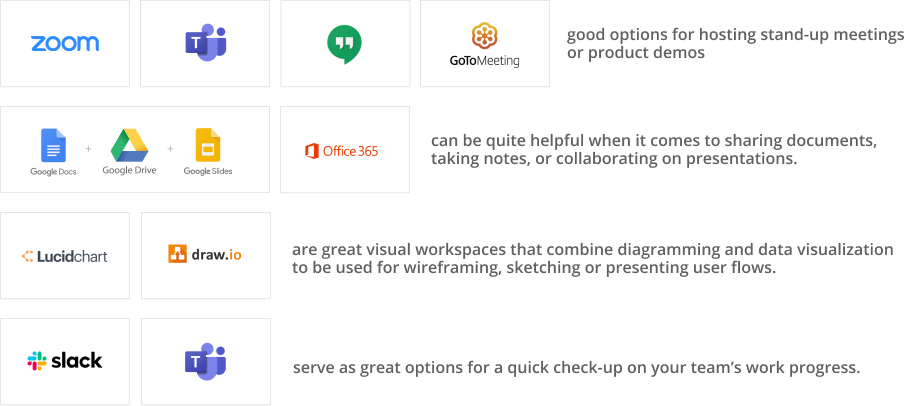Click the sharing documents description text

pos(654,149)
